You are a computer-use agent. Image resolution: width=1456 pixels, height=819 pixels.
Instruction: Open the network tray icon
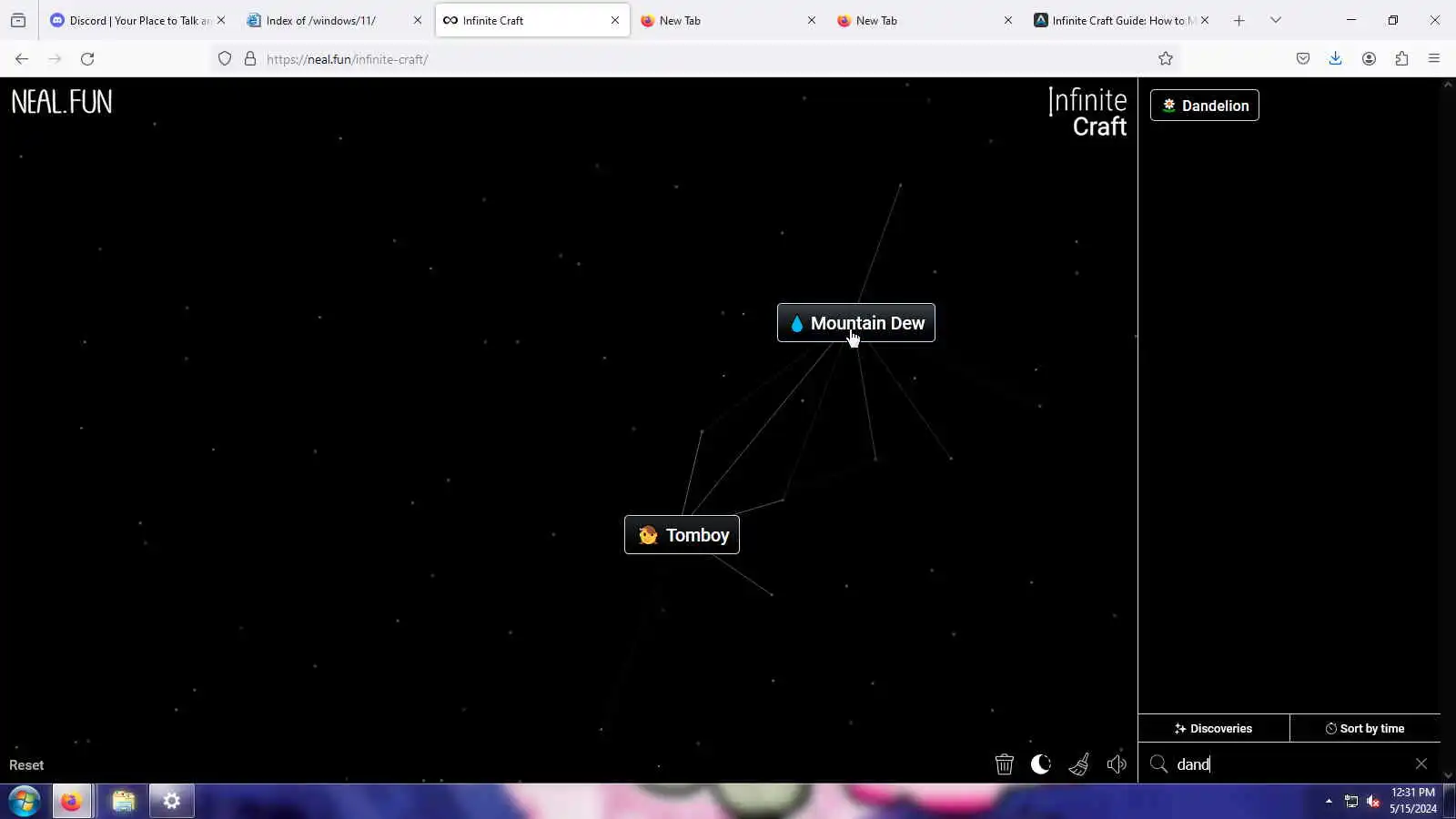coord(1351,802)
